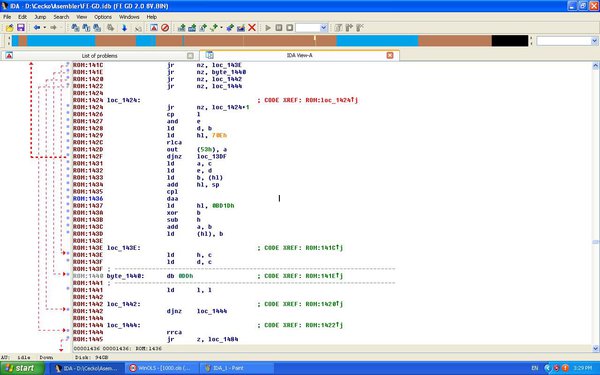Click the second green arrow open-window icon
Viewport: 600px width, 375px height.
point(192,28)
